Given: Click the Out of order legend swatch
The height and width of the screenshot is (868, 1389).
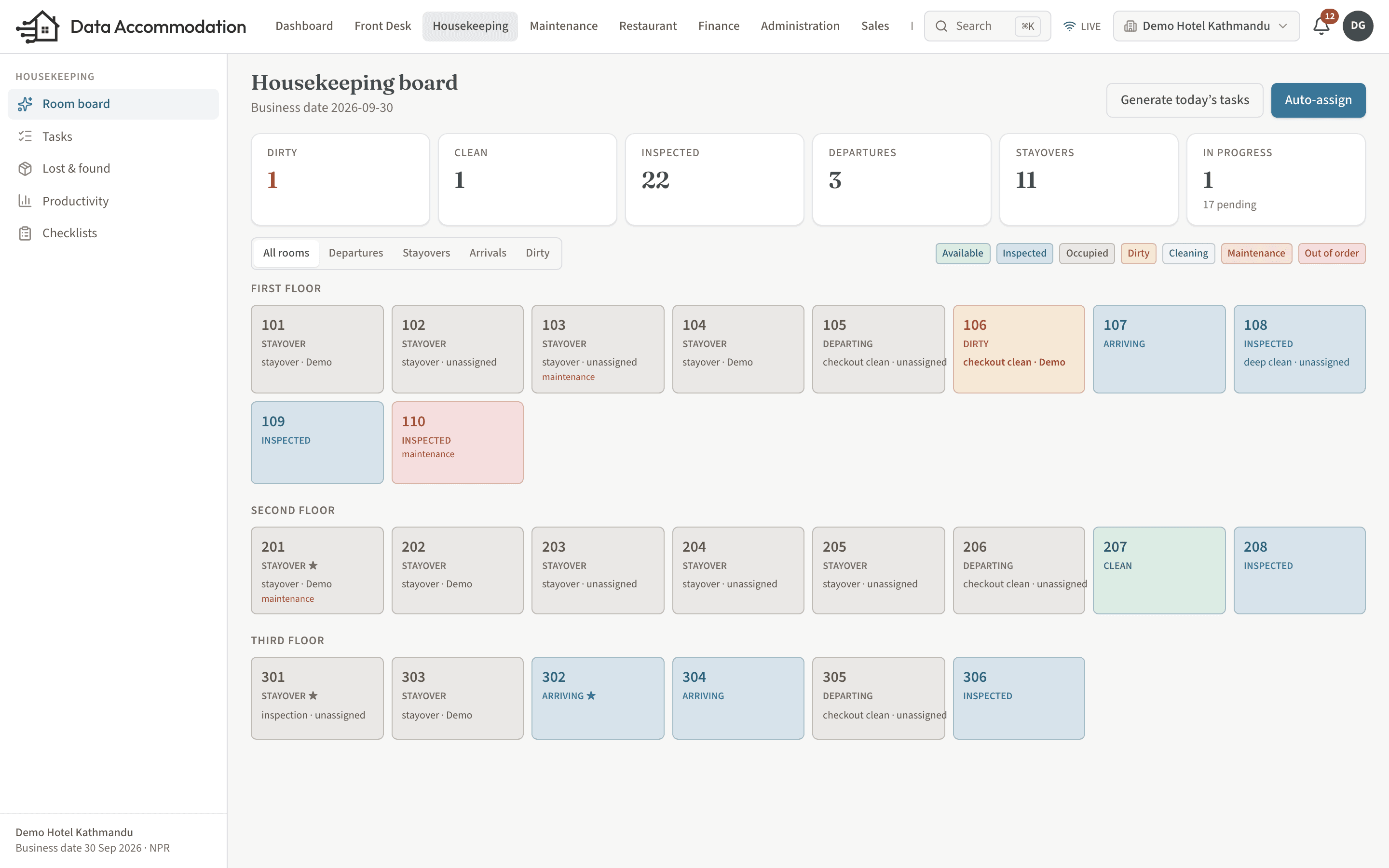Looking at the screenshot, I should tap(1331, 254).
